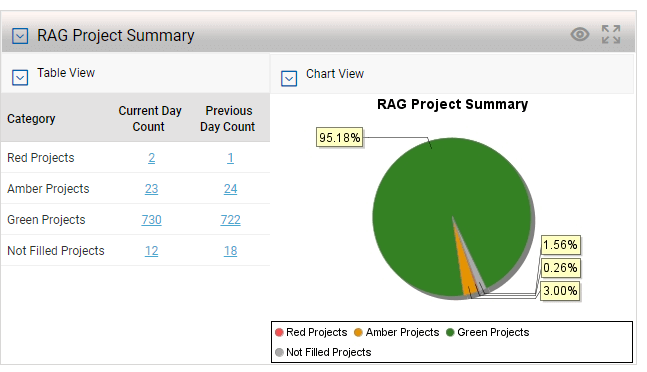The width and height of the screenshot is (647, 372).
Task: Open Green Projects current count 730
Action: tap(151, 220)
